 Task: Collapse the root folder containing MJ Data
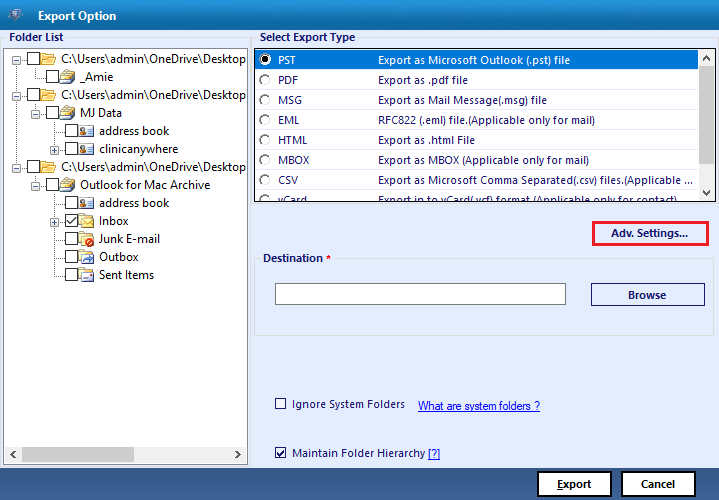17,96
